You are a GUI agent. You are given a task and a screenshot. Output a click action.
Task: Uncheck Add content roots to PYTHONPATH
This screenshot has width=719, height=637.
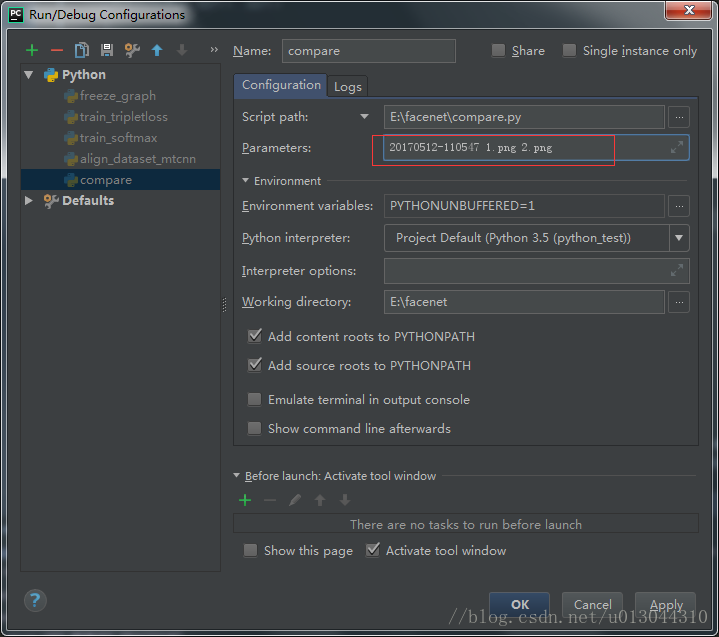pyautogui.click(x=254, y=336)
